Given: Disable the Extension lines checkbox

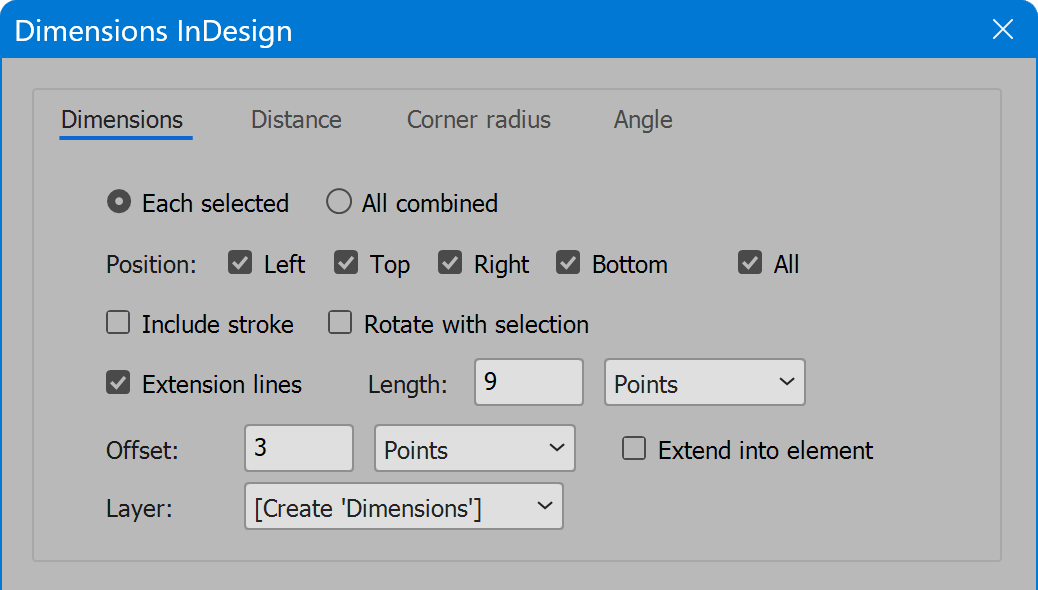Looking at the screenshot, I should pos(118,383).
